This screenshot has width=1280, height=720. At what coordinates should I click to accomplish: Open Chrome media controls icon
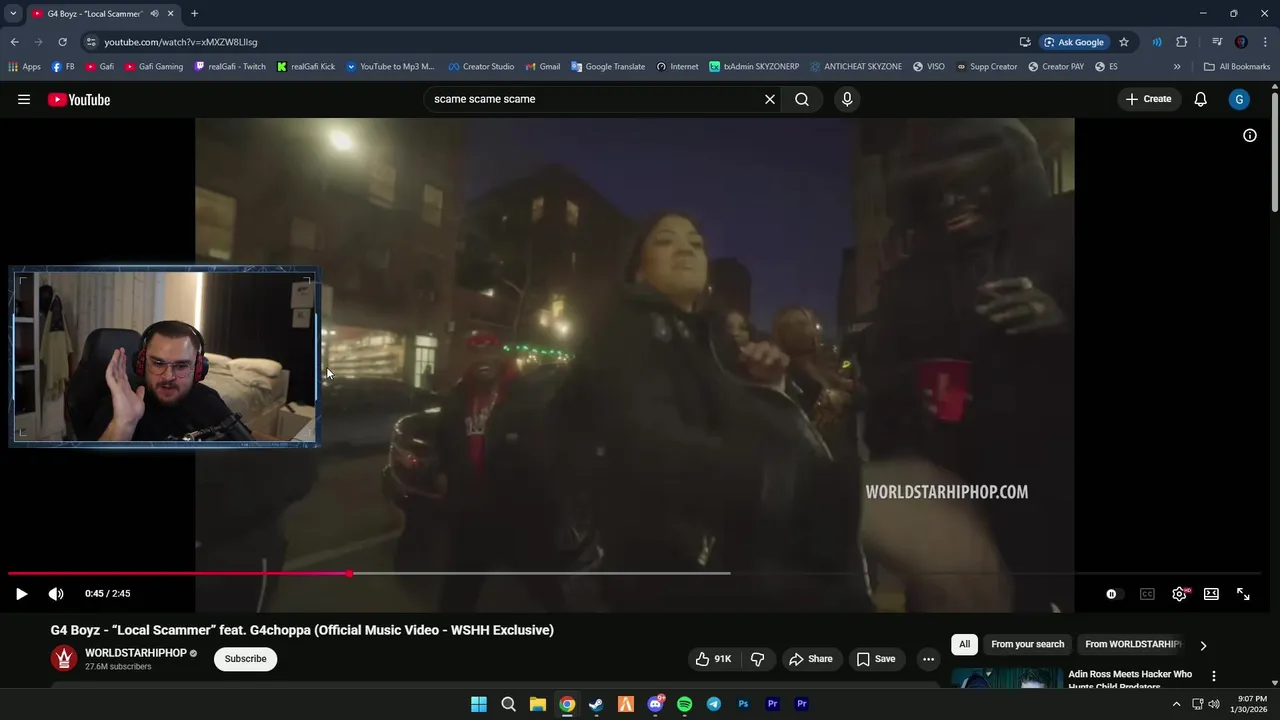(x=1217, y=42)
